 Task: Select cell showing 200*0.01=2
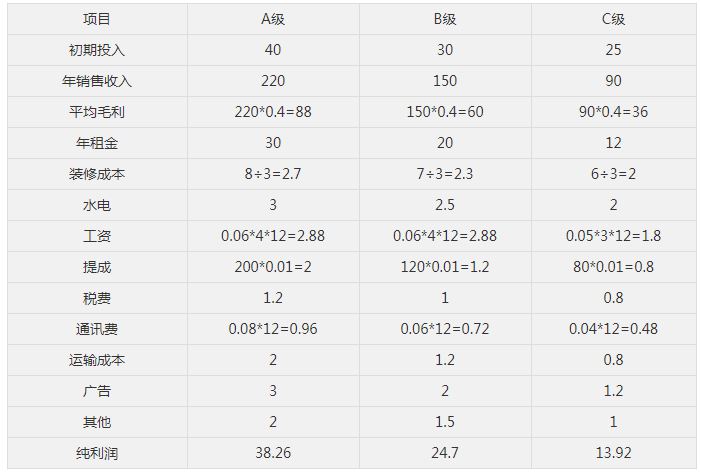pyautogui.click(x=273, y=267)
